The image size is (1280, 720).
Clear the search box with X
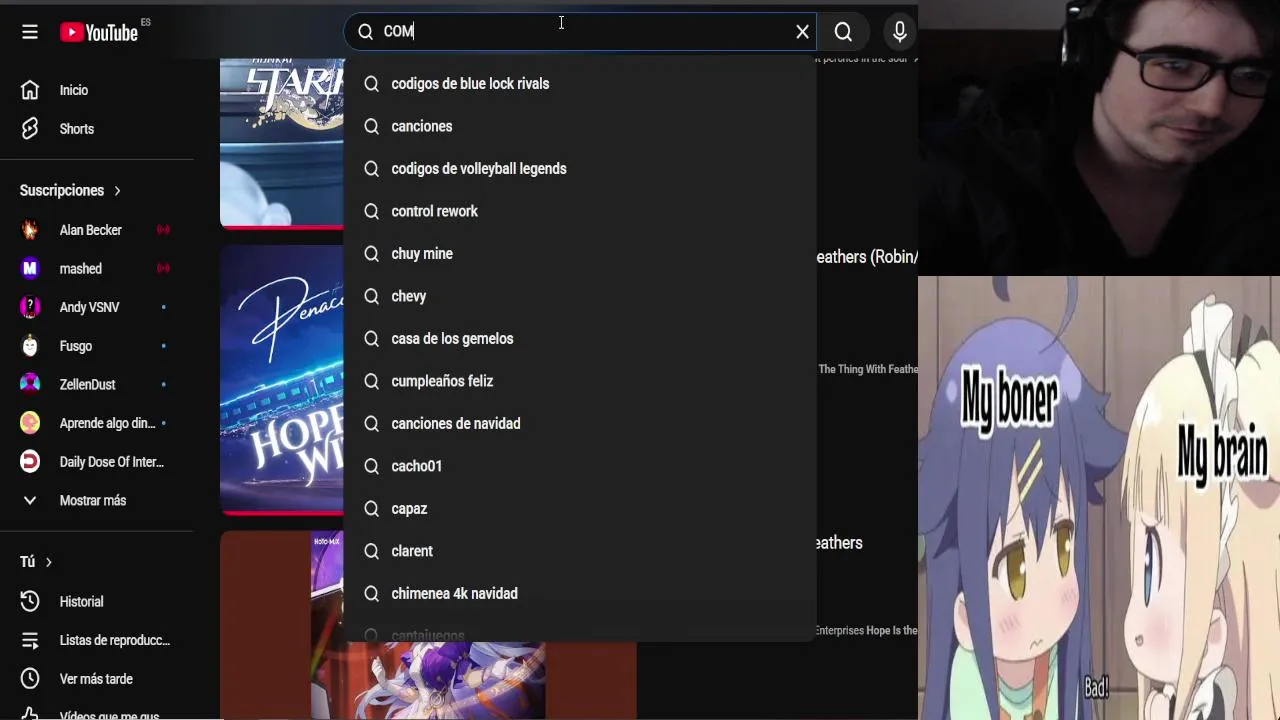coord(802,32)
